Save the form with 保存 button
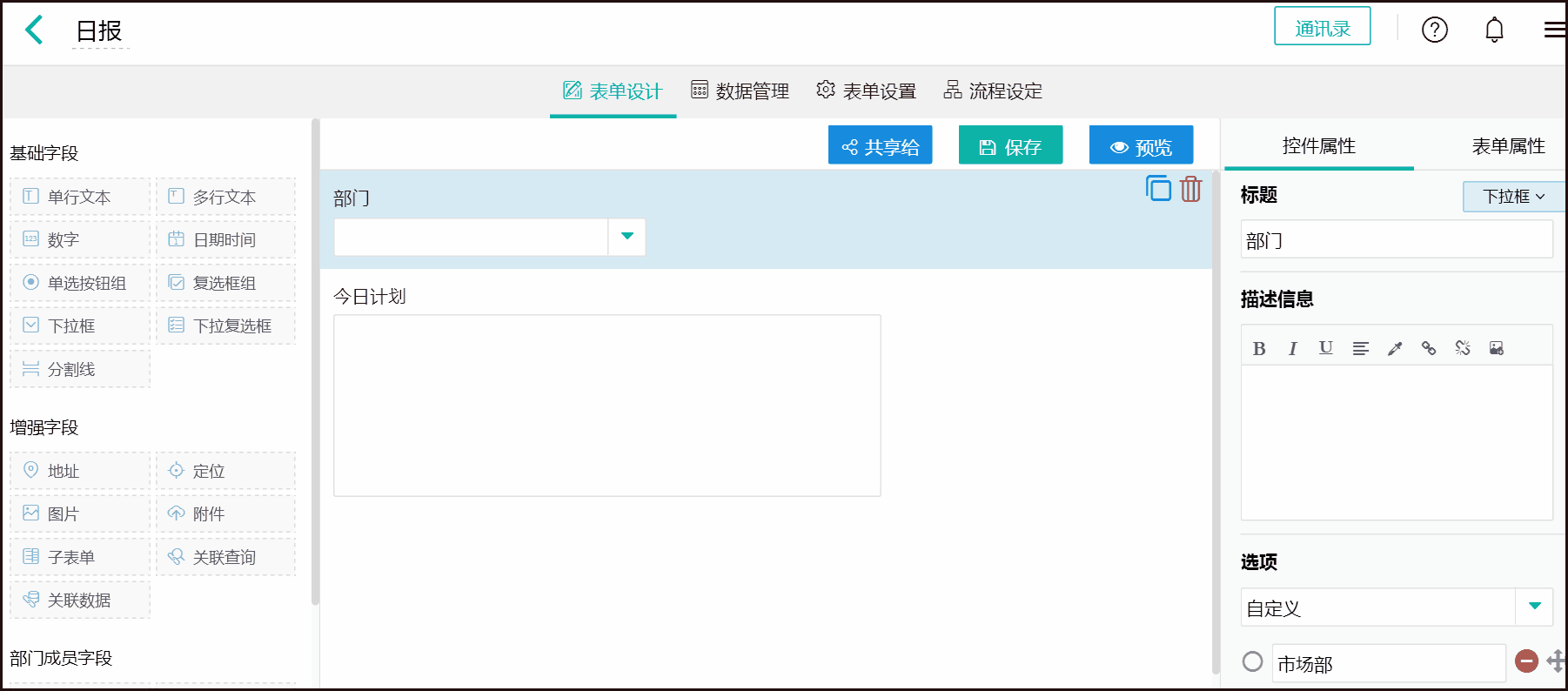 coord(1010,144)
